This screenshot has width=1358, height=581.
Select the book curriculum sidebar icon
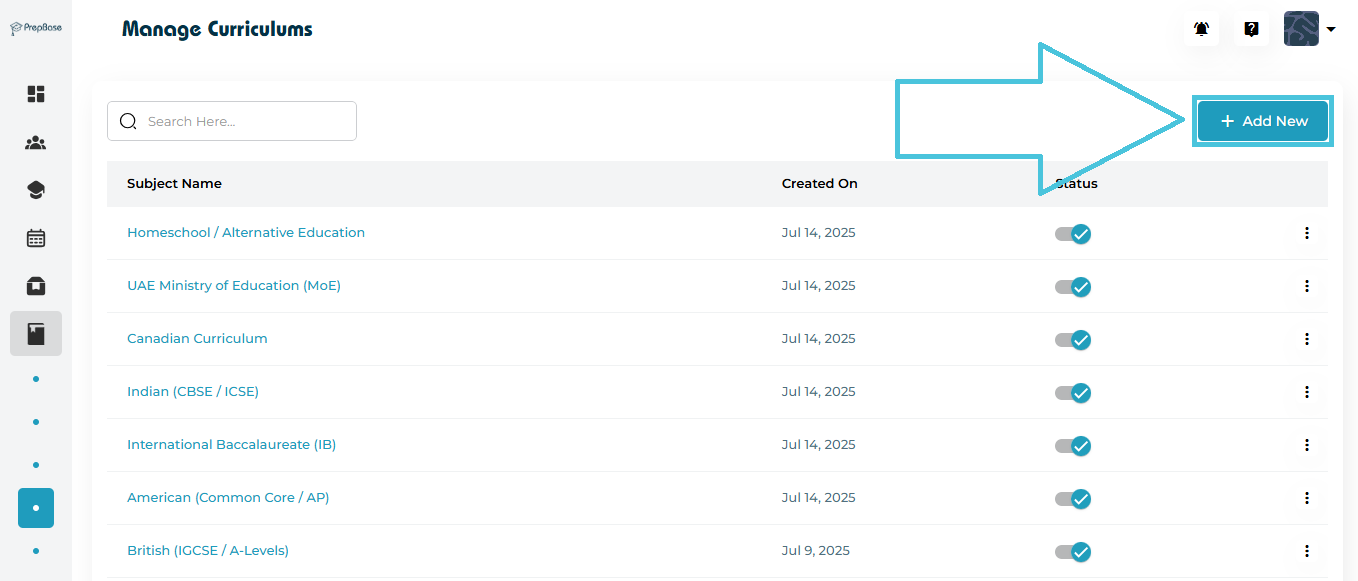pos(36,334)
